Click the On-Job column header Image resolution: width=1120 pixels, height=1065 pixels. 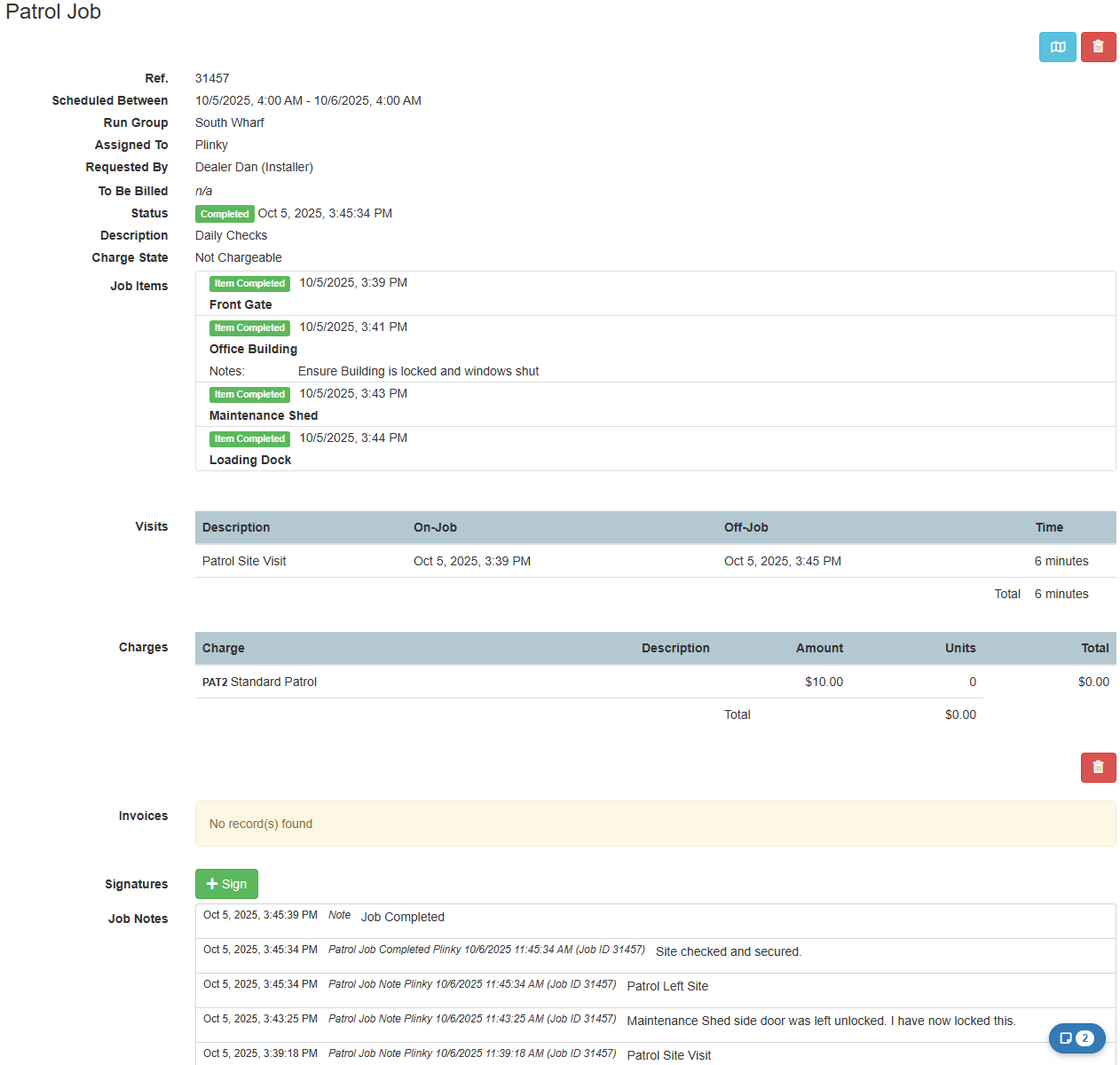[x=435, y=527]
